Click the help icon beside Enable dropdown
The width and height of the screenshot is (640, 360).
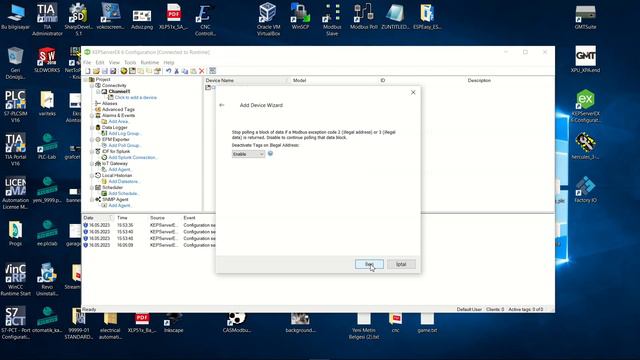point(270,153)
